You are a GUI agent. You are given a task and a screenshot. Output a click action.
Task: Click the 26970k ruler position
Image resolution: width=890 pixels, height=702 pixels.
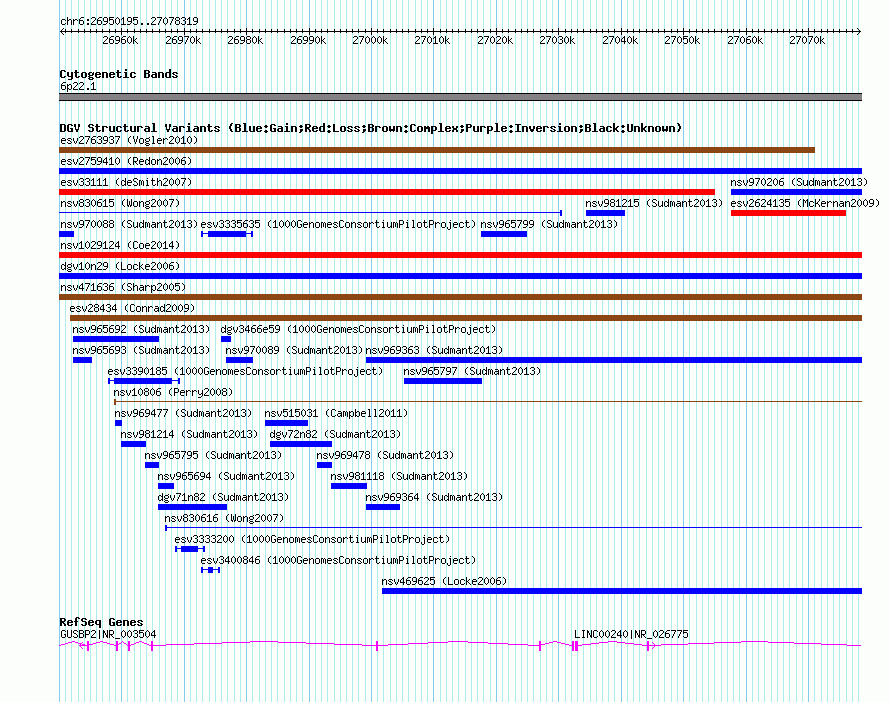(183, 40)
